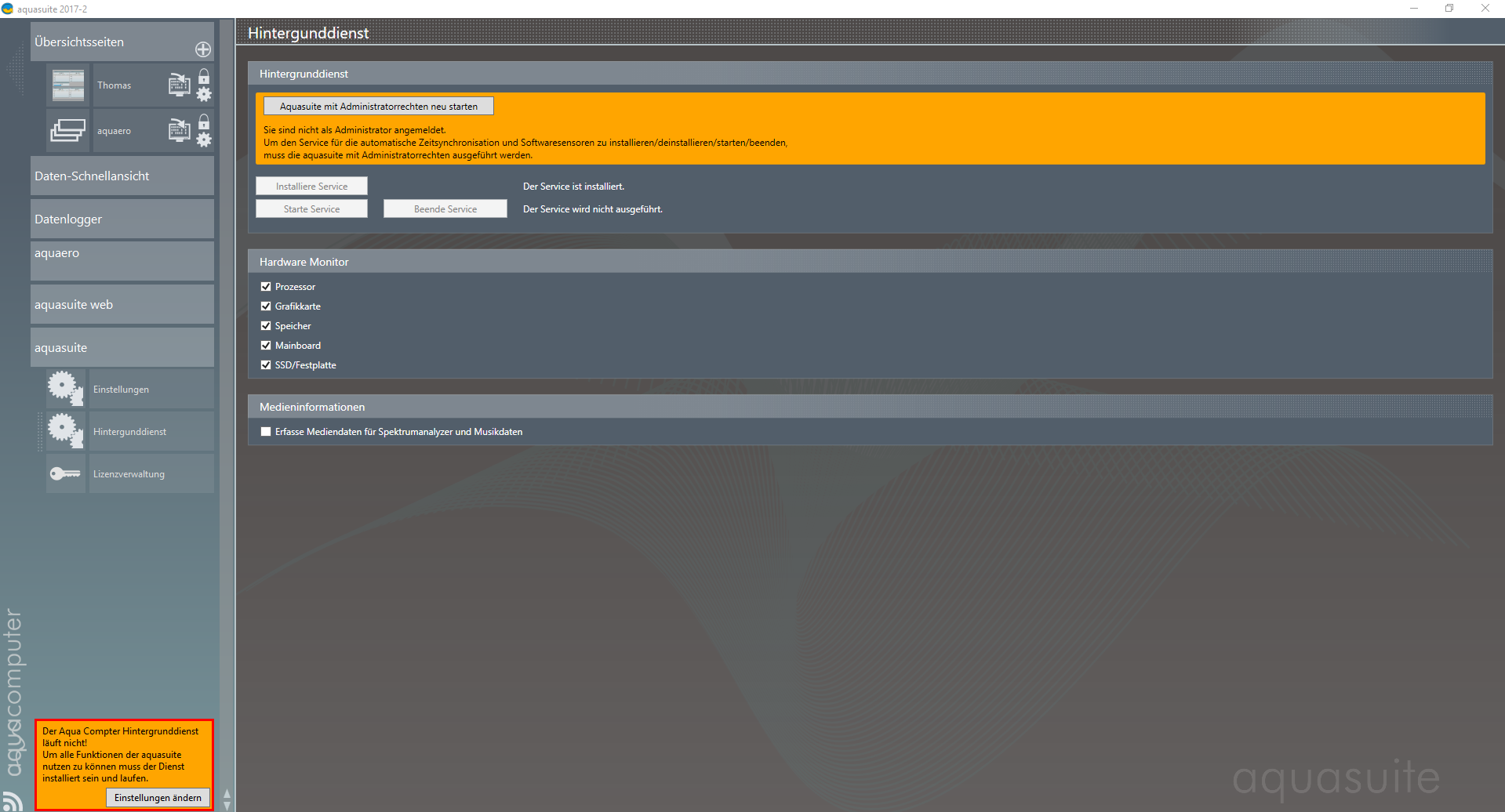Click the sidebar scroll down arrow
The height and width of the screenshot is (812, 1505).
click(x=227, y=806)
